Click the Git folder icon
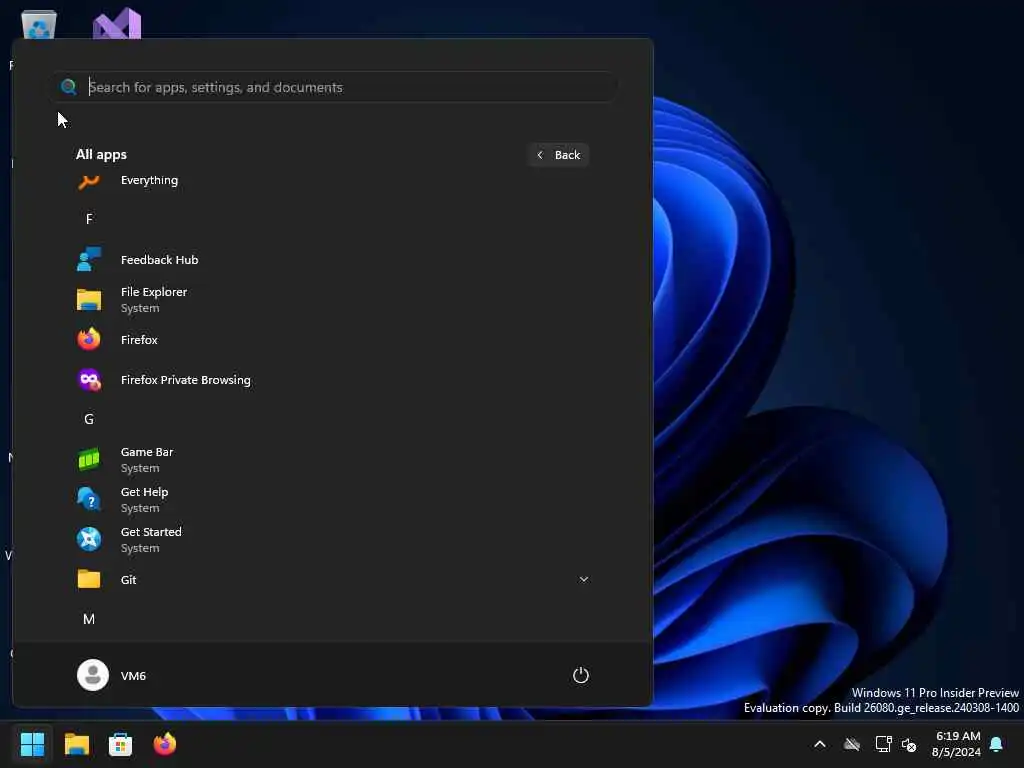This screenshot has width=1024, height=768. pos(89,579)
